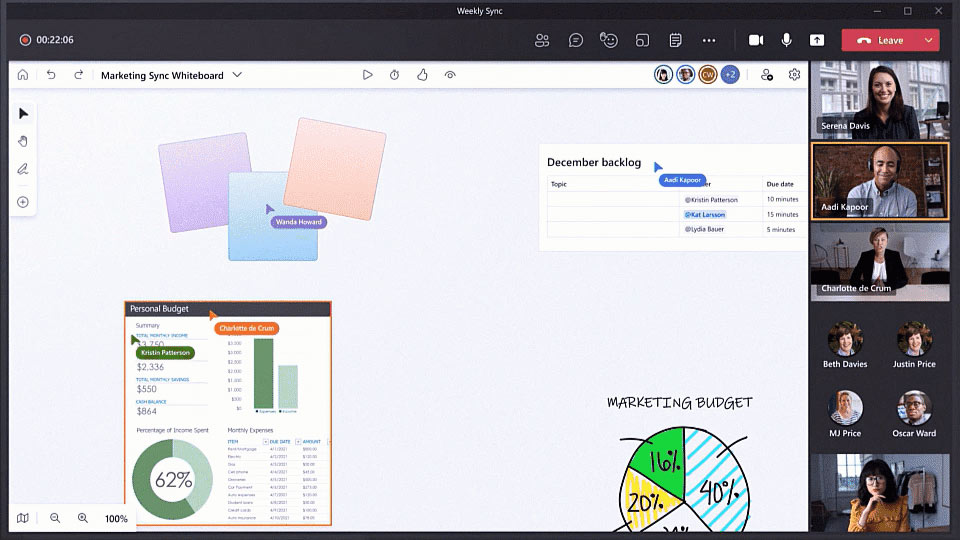
Task: Click the recording timer 00:22:06
Action: point(54,40)
